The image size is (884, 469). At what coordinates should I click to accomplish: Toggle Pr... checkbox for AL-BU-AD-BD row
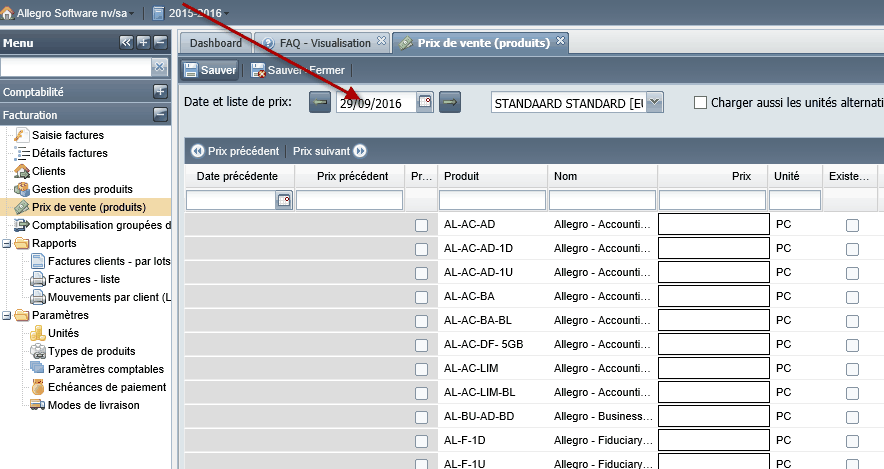421,417
